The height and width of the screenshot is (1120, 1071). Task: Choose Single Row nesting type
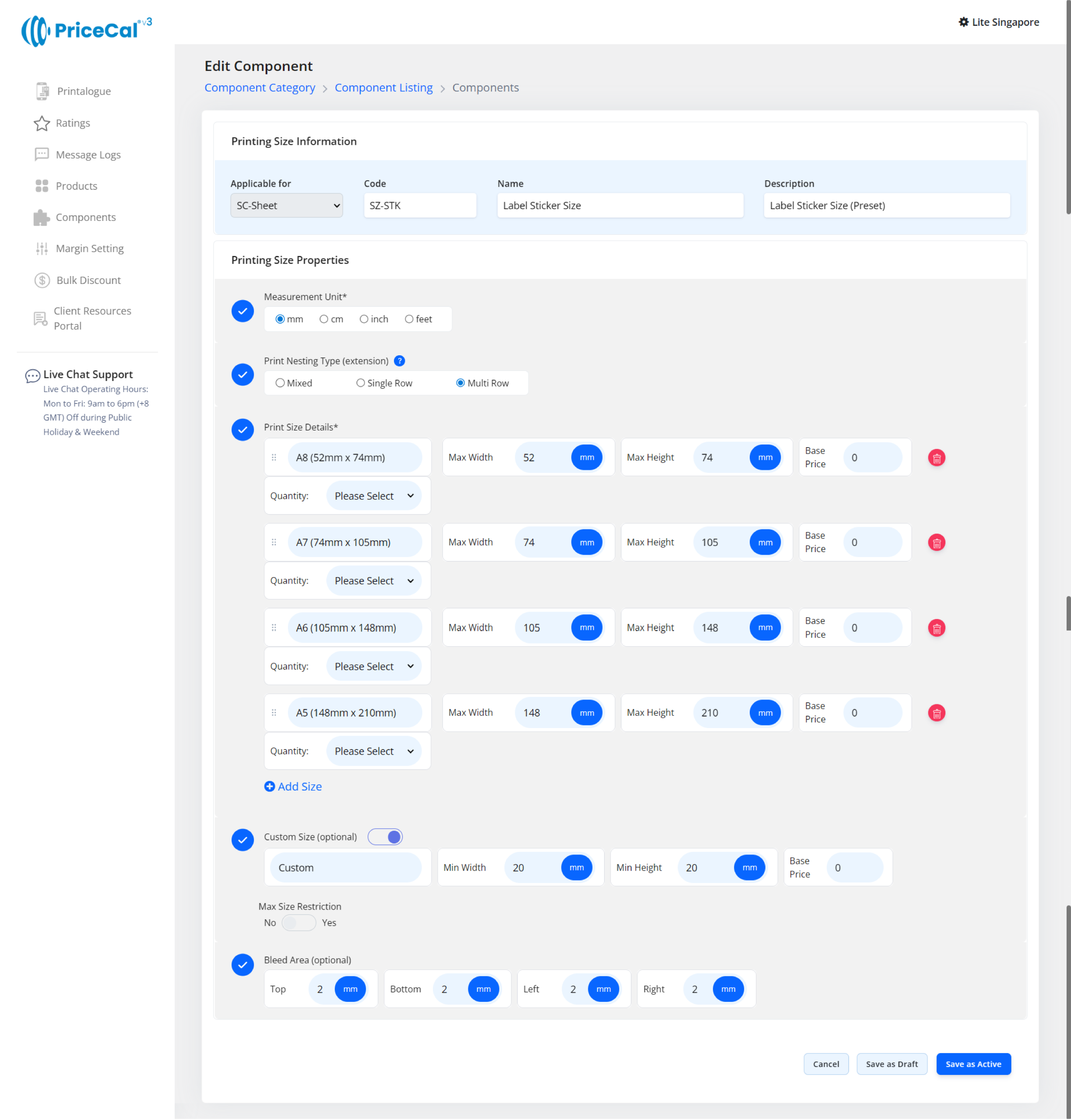click(x=360, y=383)
